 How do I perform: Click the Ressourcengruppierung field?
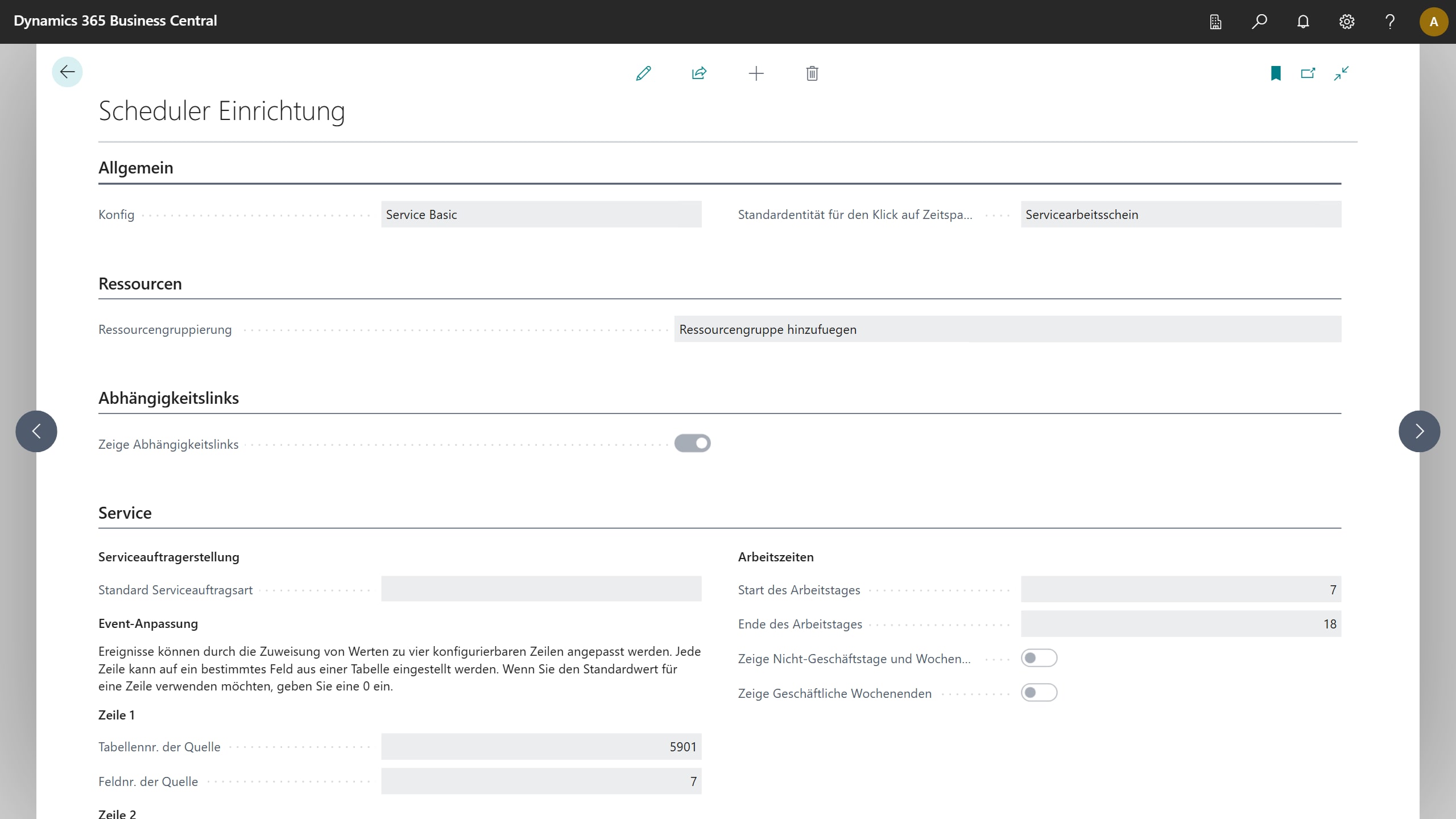coord(1007,329)
